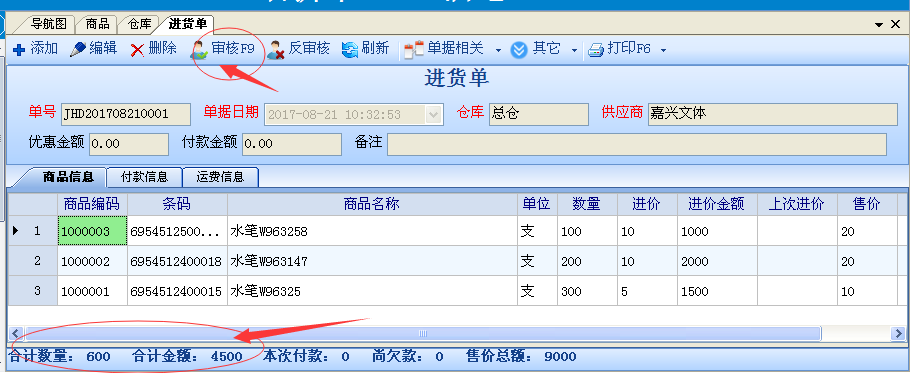Click quantity cell 300
Image resolution: width=910 pixels, height=373 pixels.
[587, 291]
